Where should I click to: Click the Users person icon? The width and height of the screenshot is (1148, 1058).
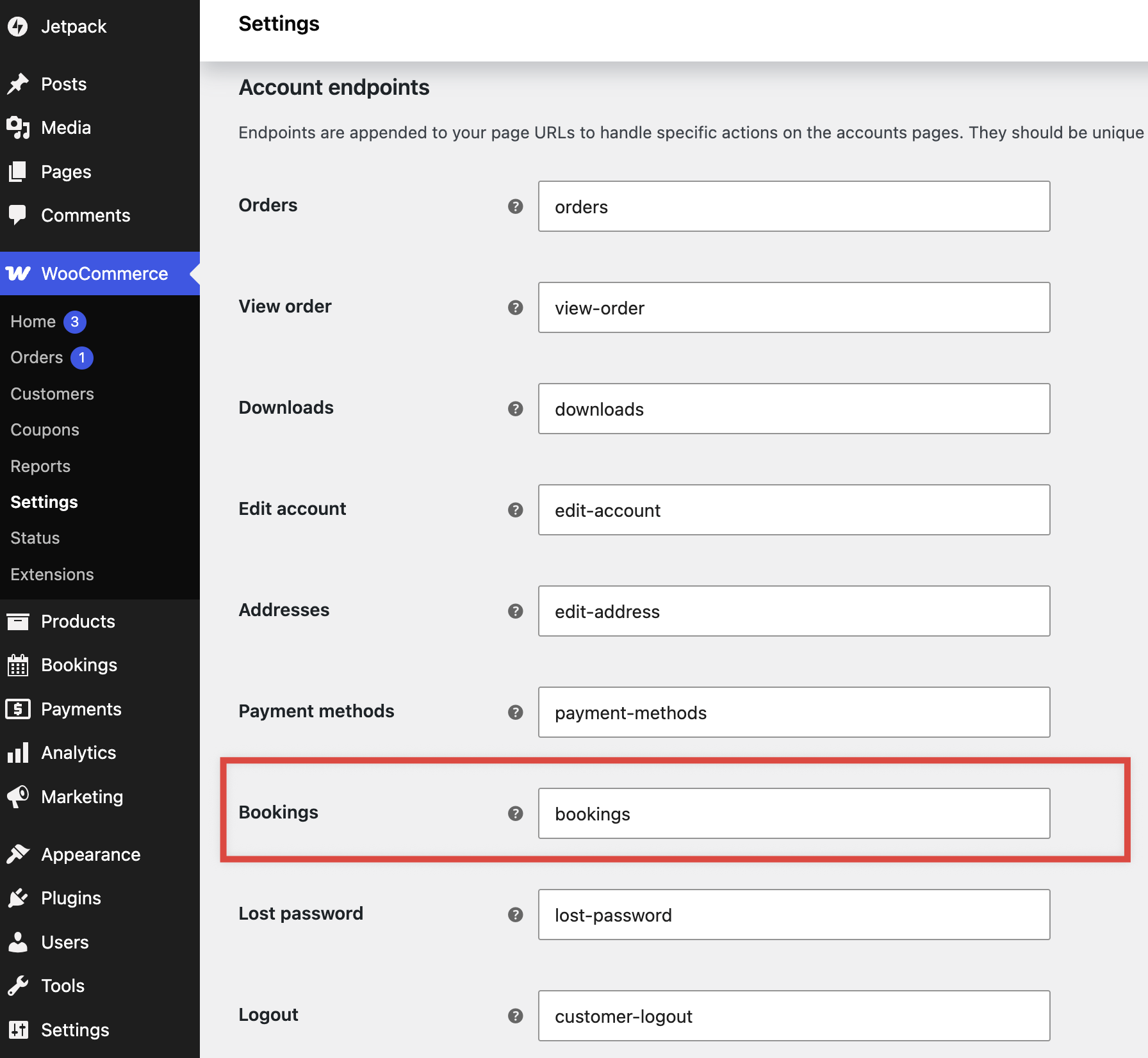[18, 942]
